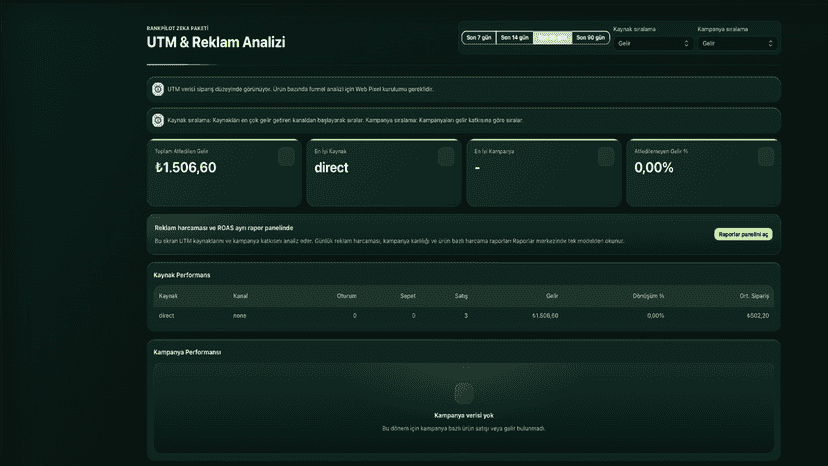Screen dimensions: 828x466
Task: Select the highlighted range tab beside Son 90 gün
Action: [x=552, y=38]
